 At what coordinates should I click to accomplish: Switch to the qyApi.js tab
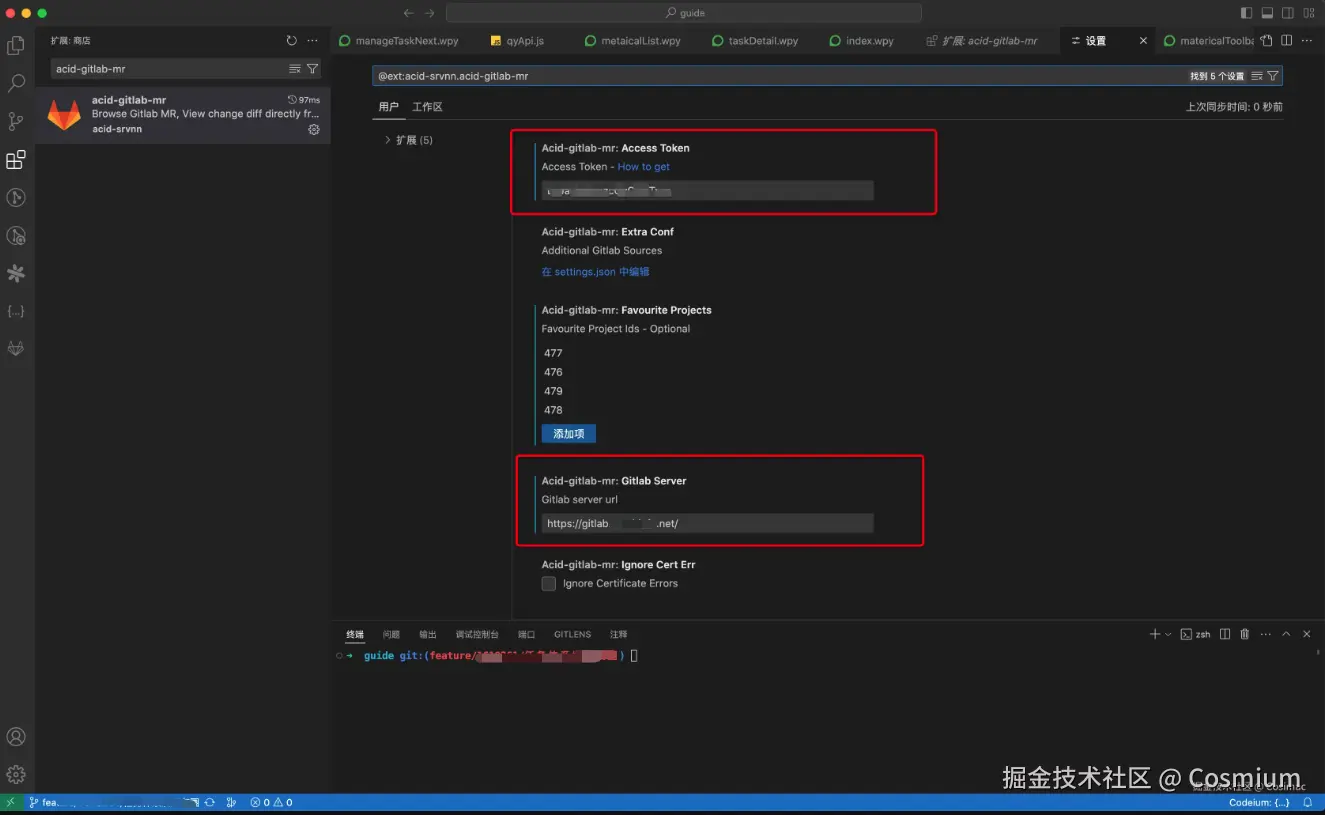(517, 41)
